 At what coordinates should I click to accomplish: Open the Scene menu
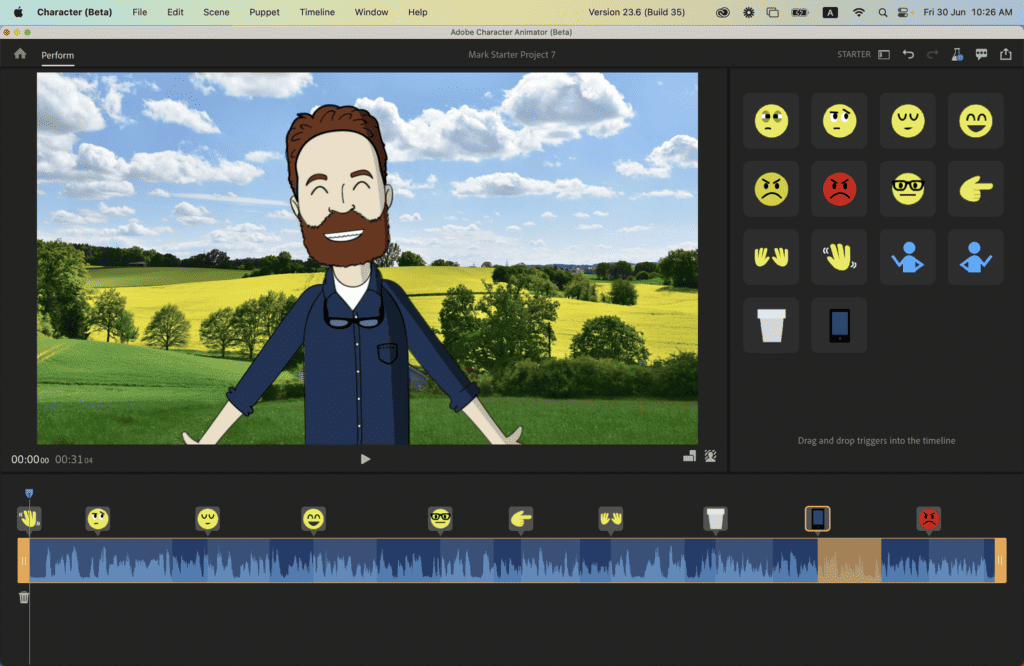pos(216,12)
